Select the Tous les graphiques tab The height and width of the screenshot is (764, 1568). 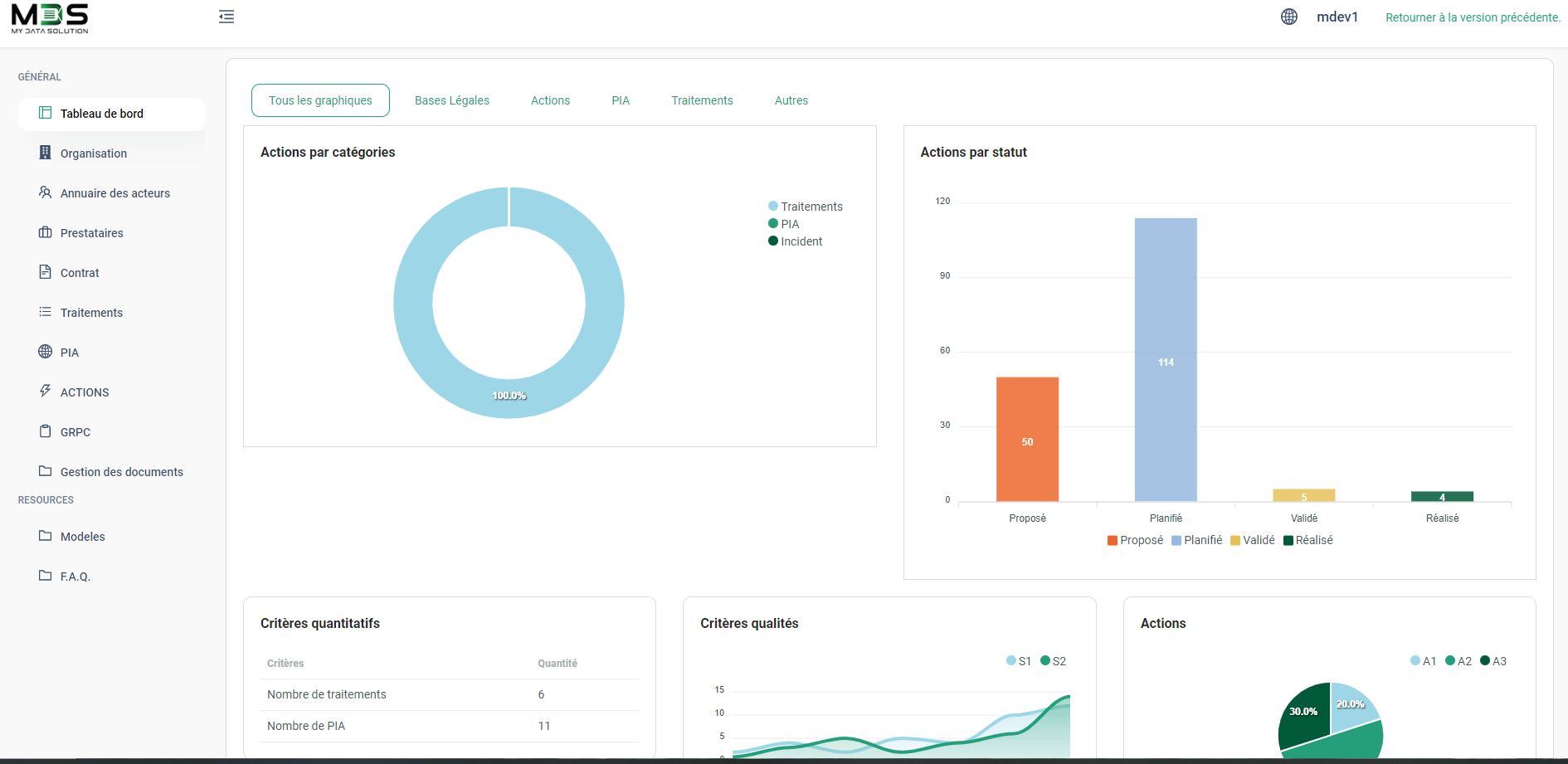(x=320, y=100)
